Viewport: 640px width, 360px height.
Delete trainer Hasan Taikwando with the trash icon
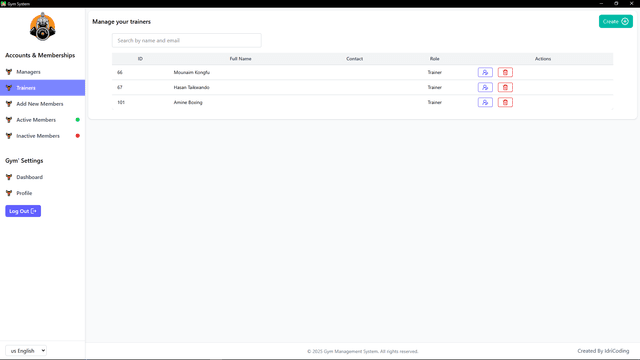pyautogui.click(x=505, y=87)
